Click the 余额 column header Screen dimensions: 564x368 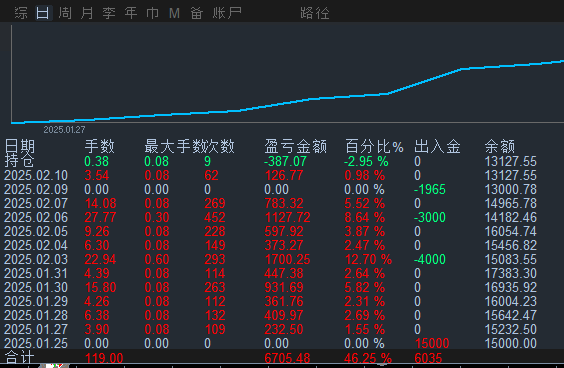point(500,146)
